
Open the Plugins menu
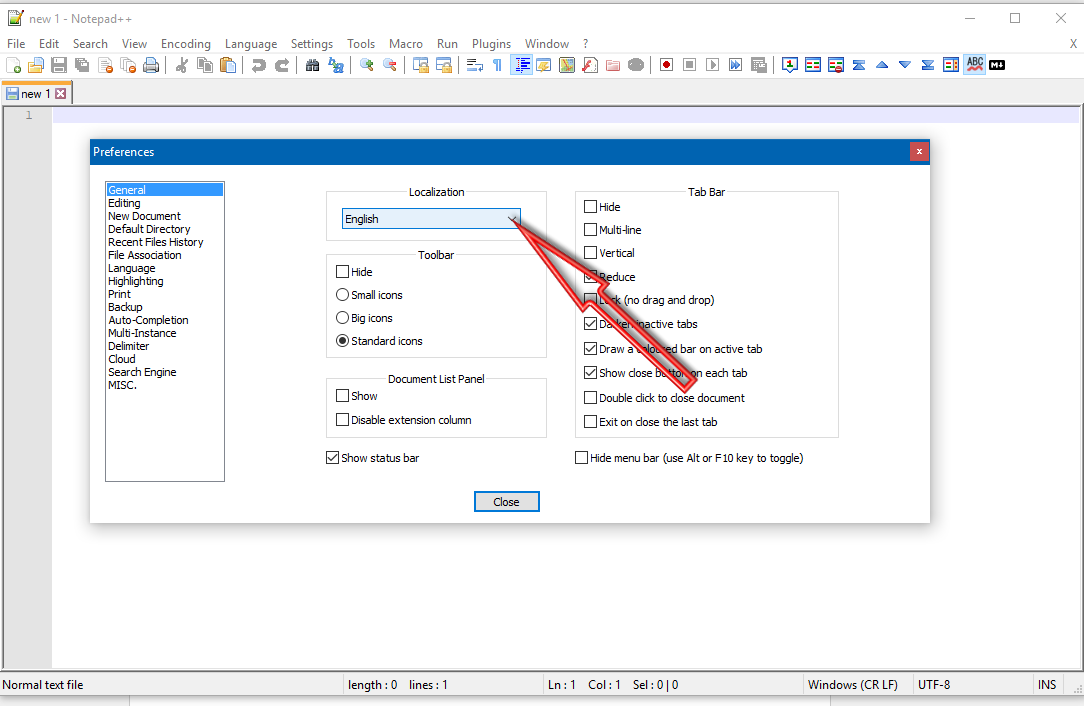492,44
